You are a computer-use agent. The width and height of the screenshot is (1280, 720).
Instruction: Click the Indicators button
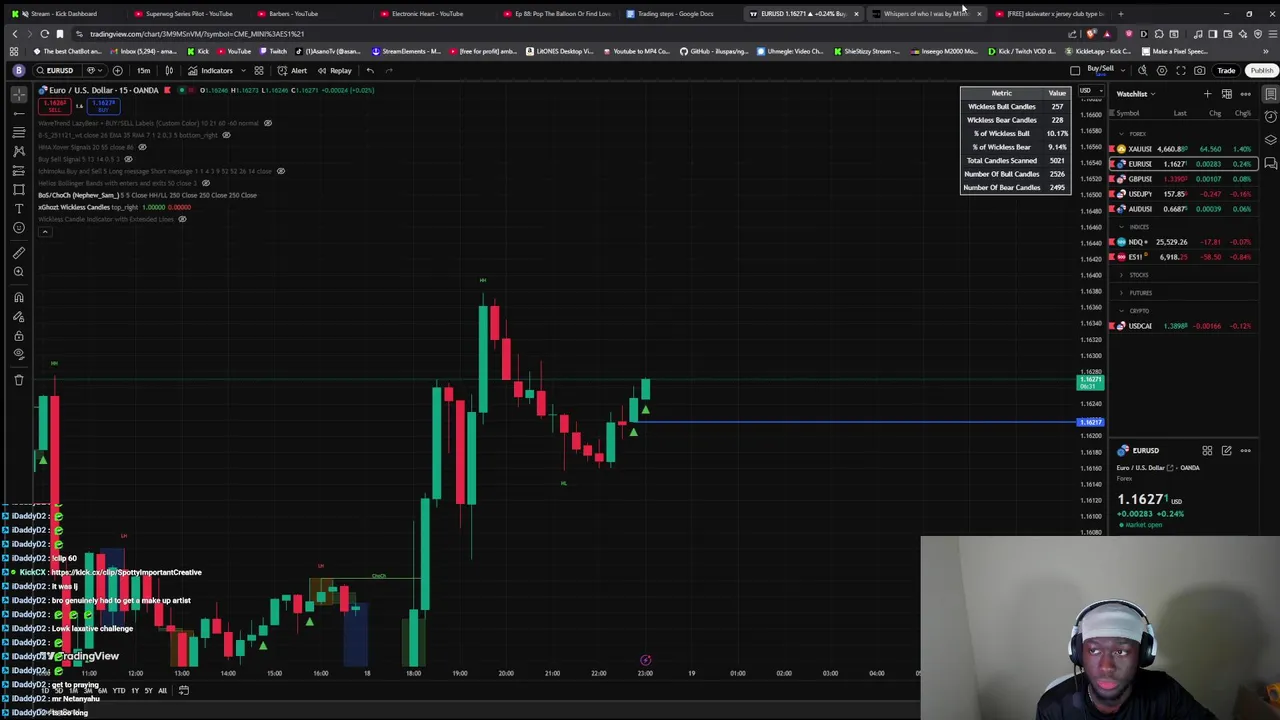point(210,70)
